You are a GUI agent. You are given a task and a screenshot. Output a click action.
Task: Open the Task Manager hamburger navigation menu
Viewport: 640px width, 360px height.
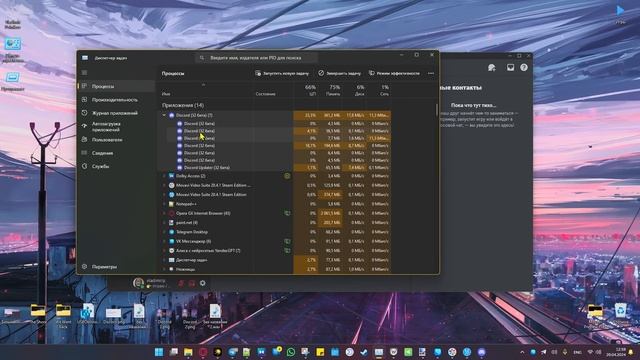(x=84, y=73)
